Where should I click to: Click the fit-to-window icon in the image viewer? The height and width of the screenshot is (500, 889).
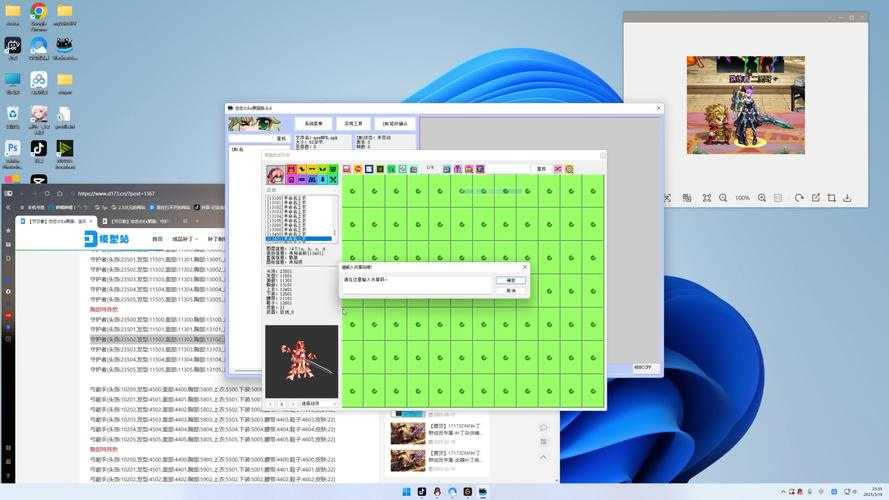(706, 198)
